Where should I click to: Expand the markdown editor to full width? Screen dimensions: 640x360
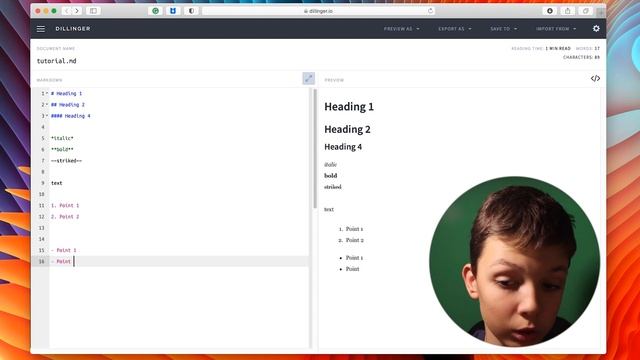309,78
